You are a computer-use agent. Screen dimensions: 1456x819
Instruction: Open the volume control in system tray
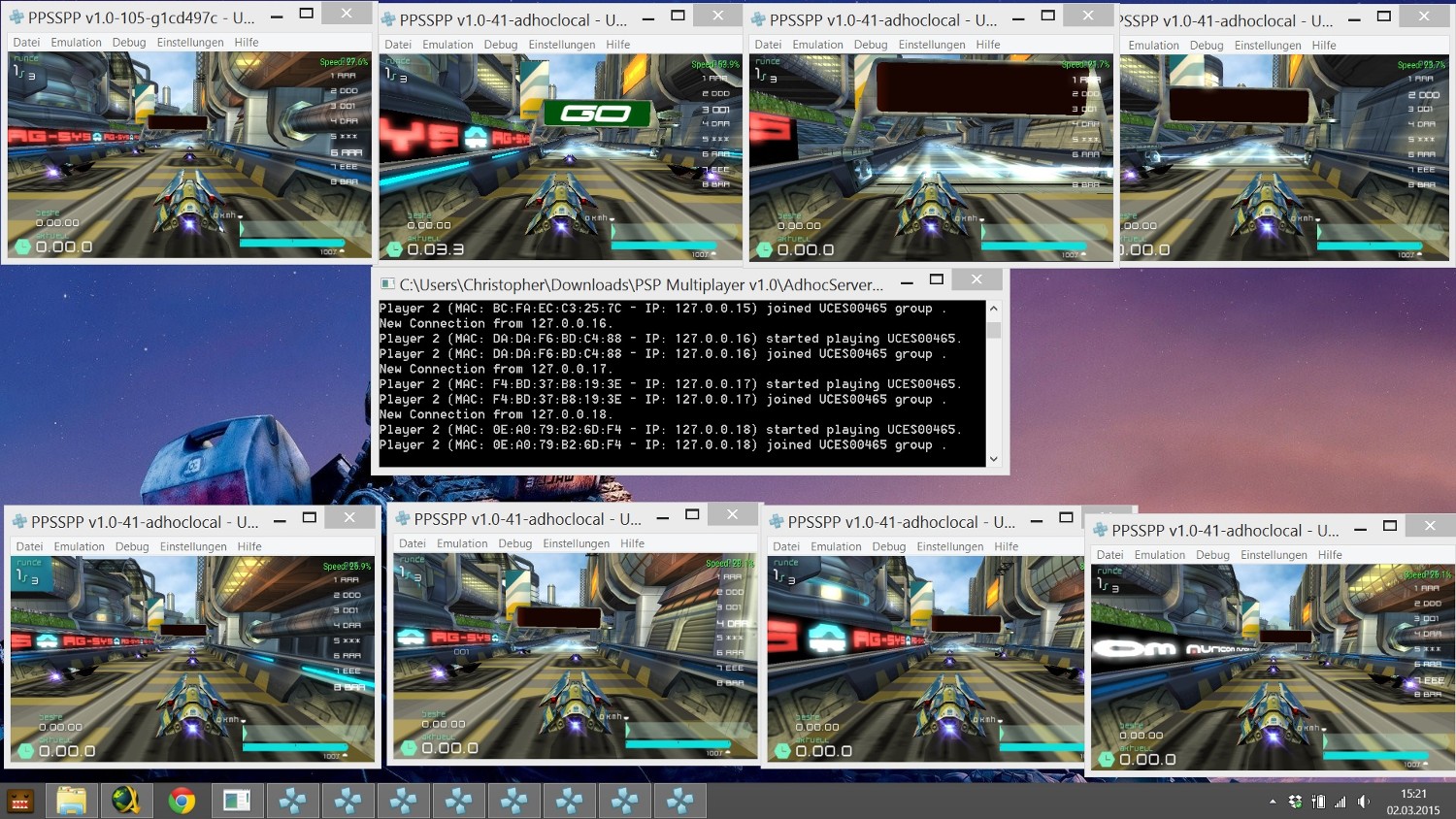pos(1364,802)
